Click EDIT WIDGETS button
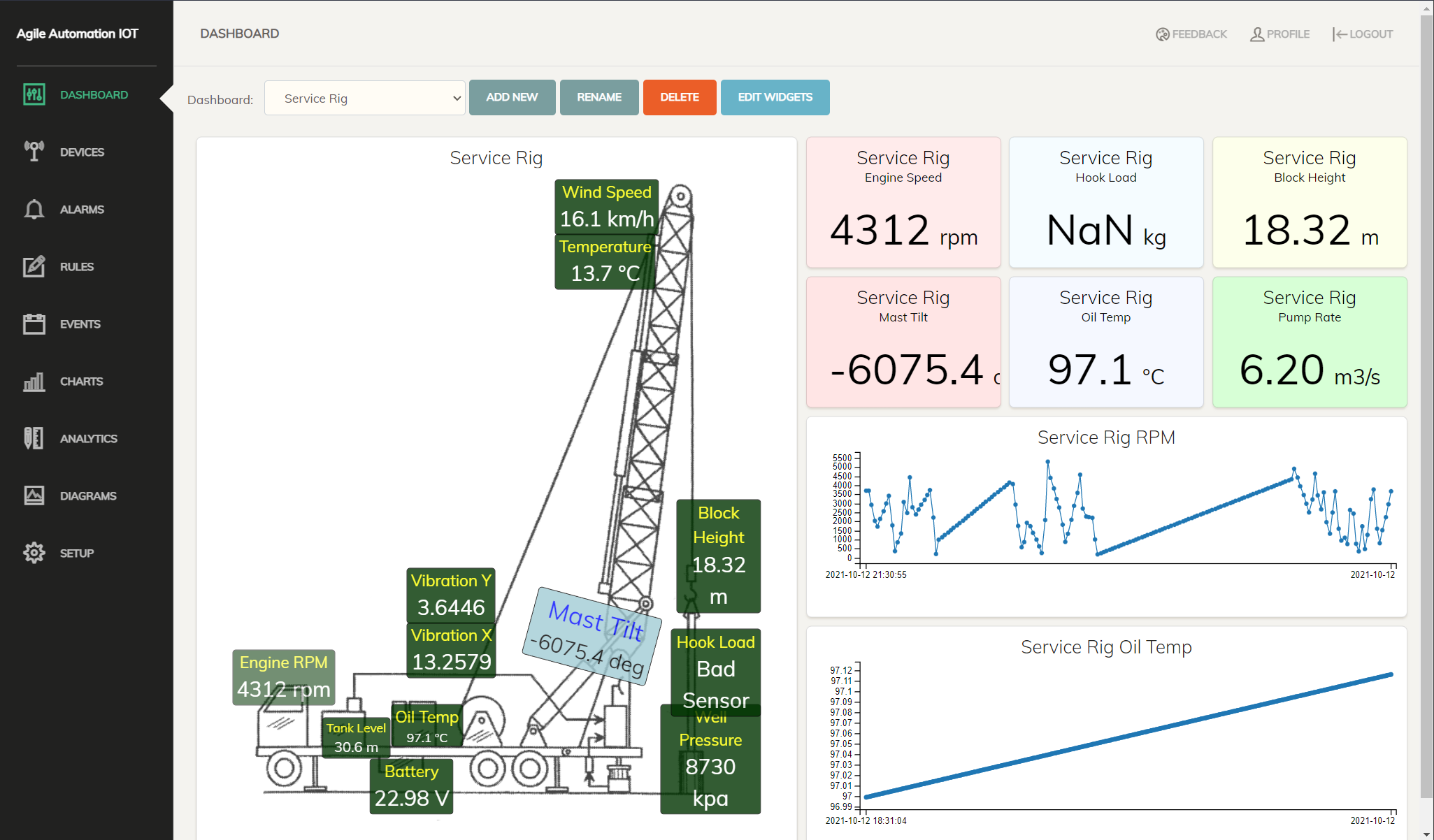 click(x=774, y=97)
